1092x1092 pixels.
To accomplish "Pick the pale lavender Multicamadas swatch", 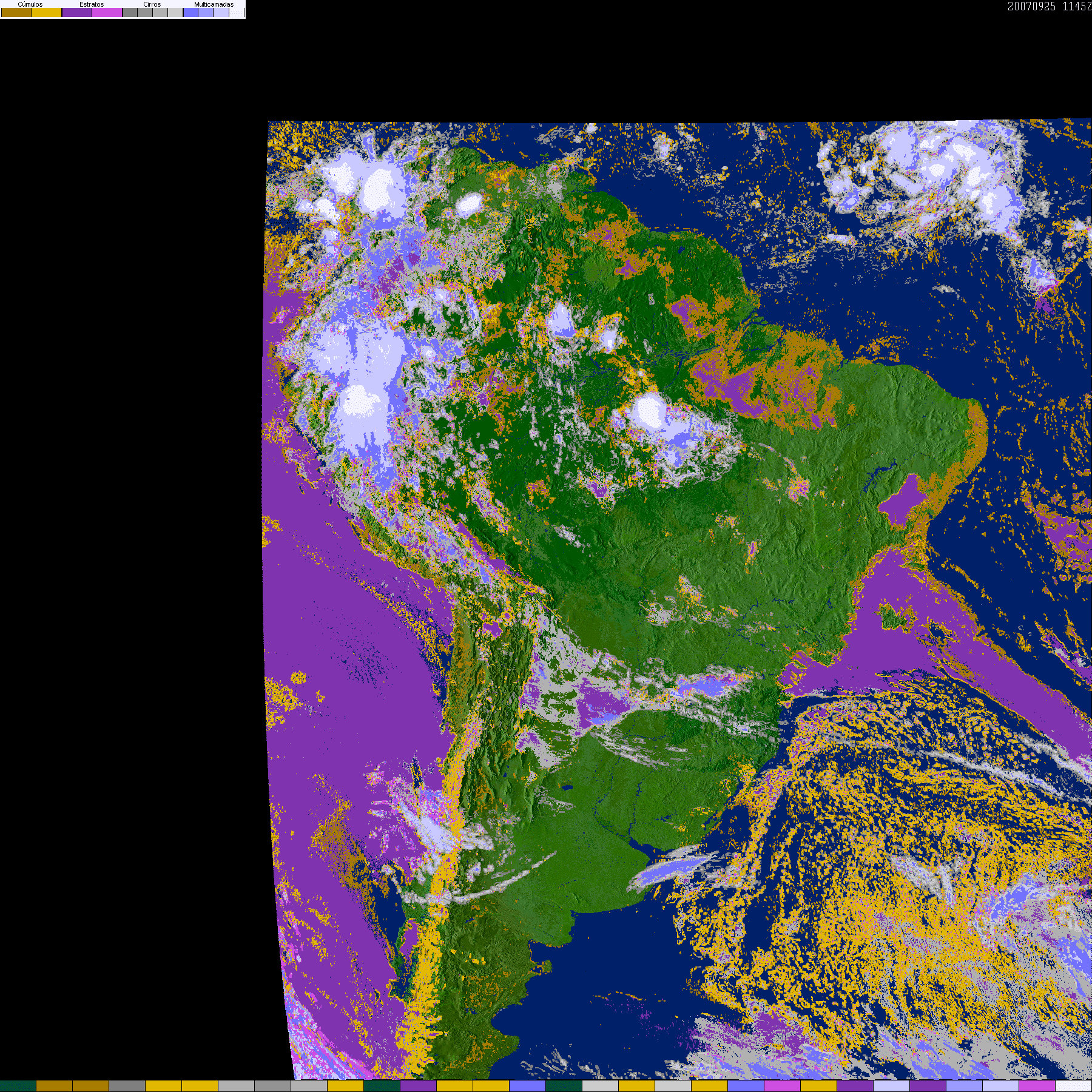I will tap(221, 13).
